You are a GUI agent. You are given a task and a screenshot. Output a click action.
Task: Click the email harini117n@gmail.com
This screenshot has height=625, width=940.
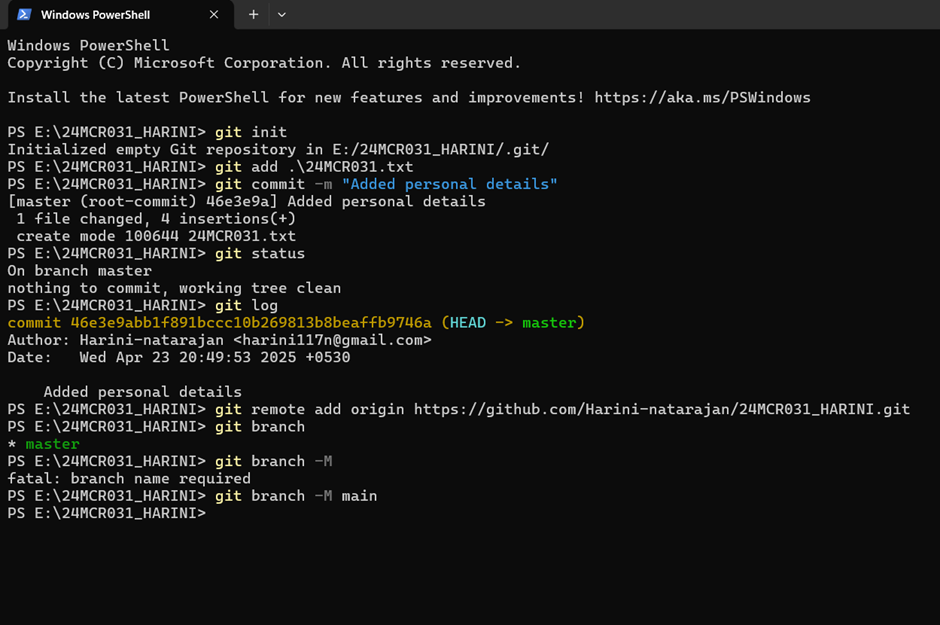click(332, 340)
